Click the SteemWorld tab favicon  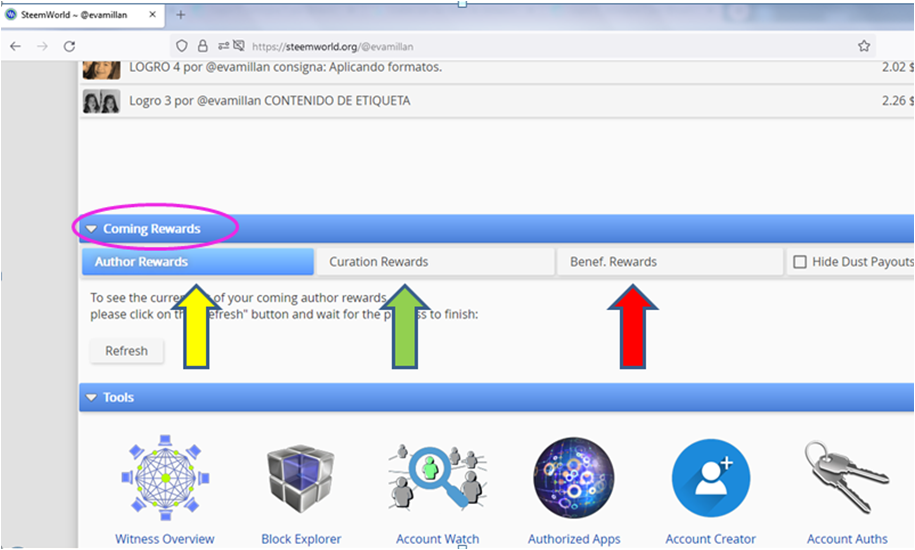tap(11, 15)
